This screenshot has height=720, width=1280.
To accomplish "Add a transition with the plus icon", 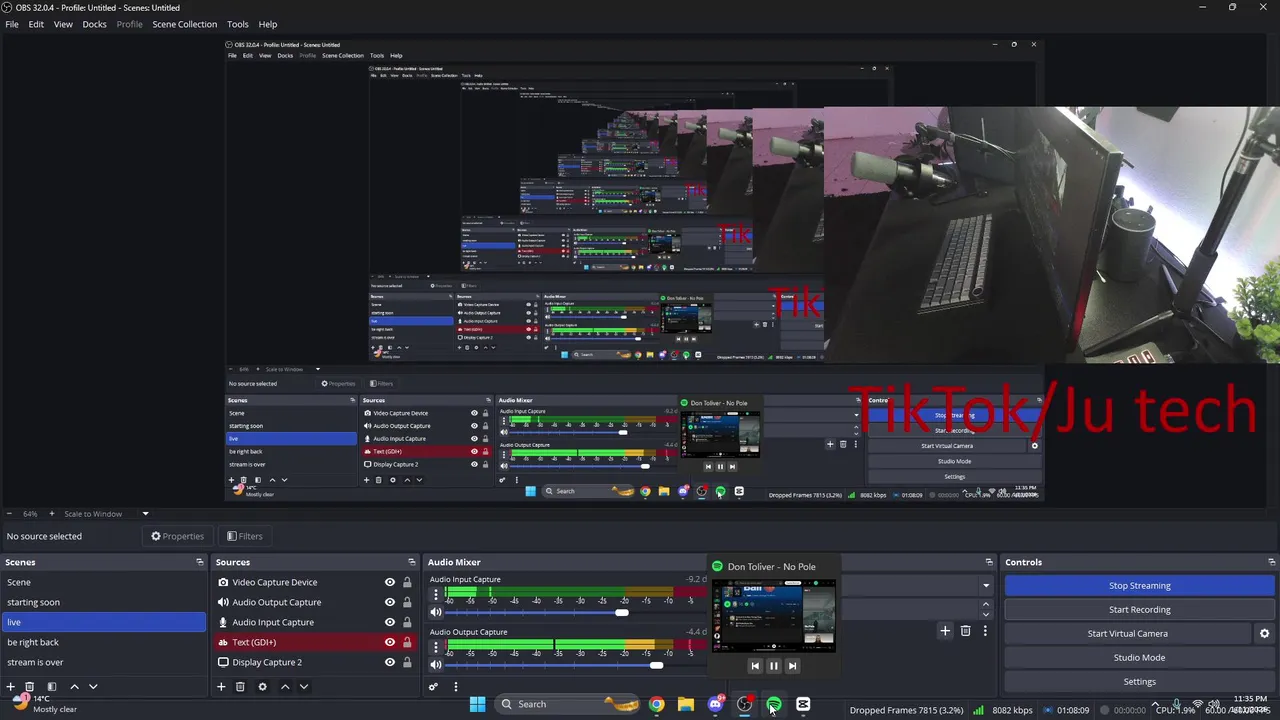I will (x=945, y=631).
